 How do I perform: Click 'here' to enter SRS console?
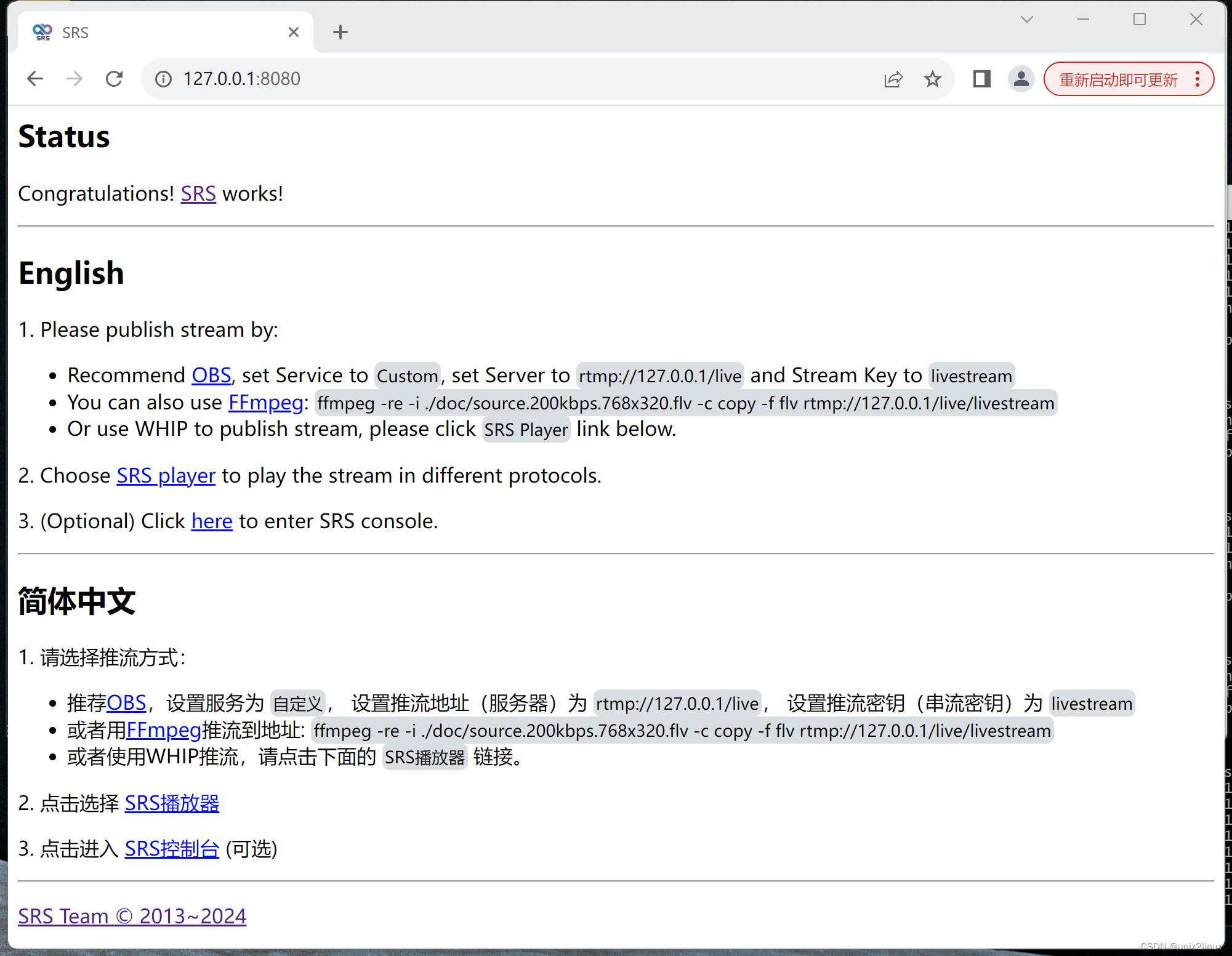(x=212, y=521)
